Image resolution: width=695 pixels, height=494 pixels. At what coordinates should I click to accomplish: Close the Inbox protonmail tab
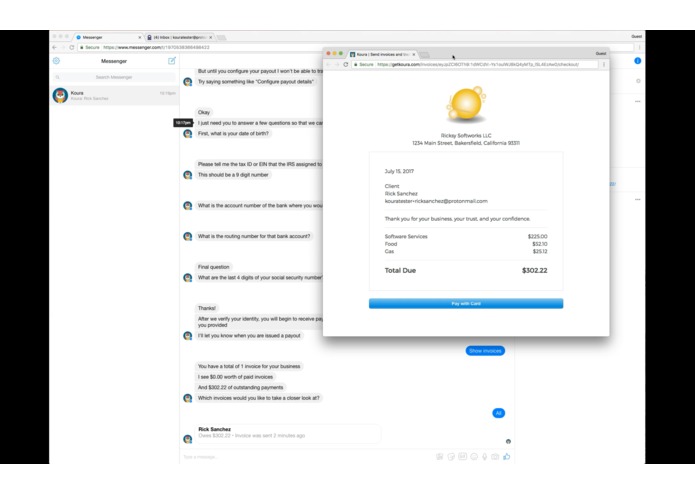coord(211,37)
